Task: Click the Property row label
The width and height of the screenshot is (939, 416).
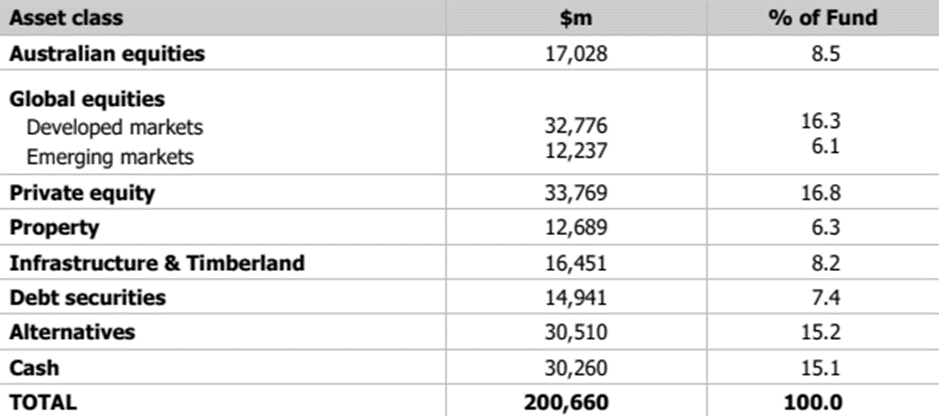Action: point(54,227)
